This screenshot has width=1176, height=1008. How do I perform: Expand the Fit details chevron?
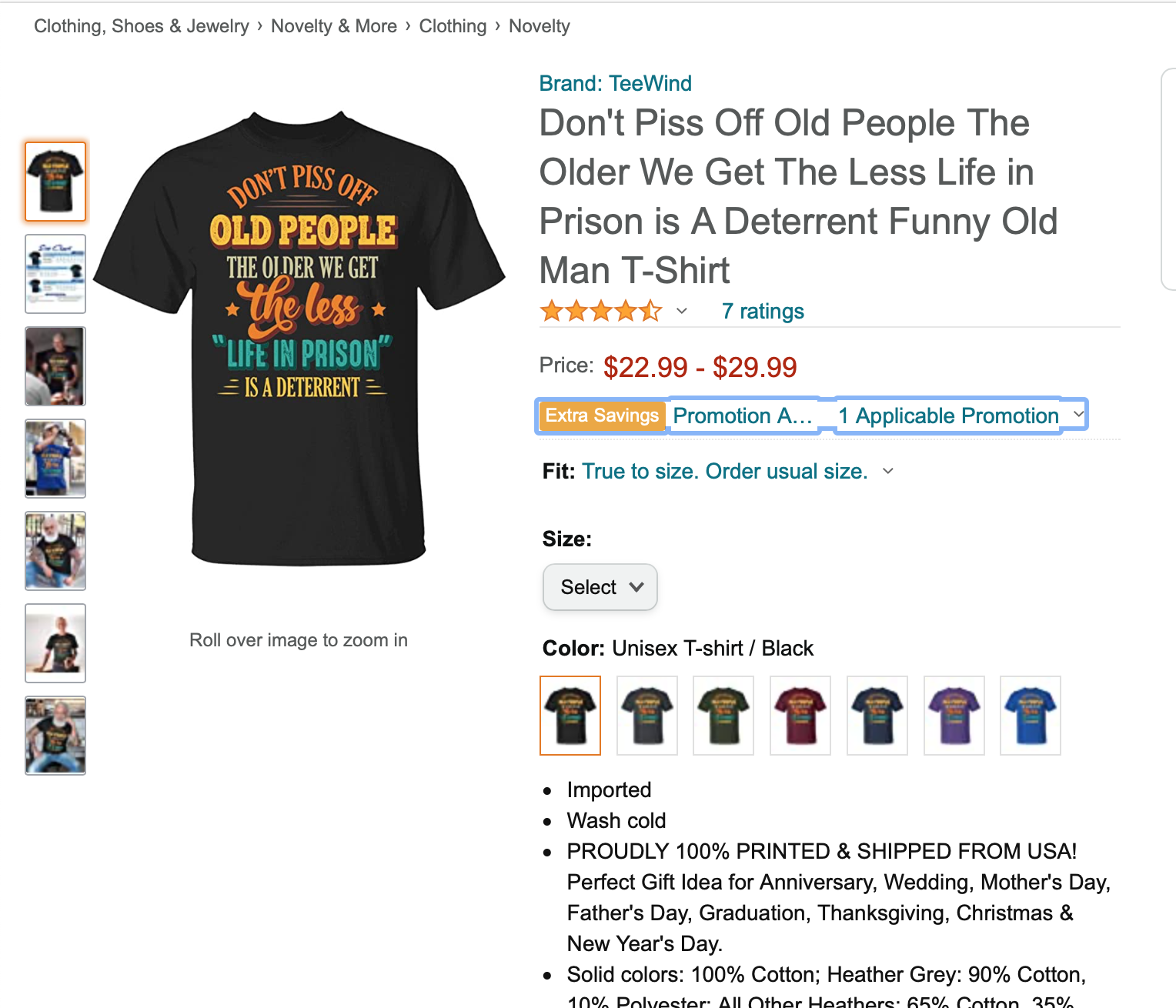coord(888,471)
